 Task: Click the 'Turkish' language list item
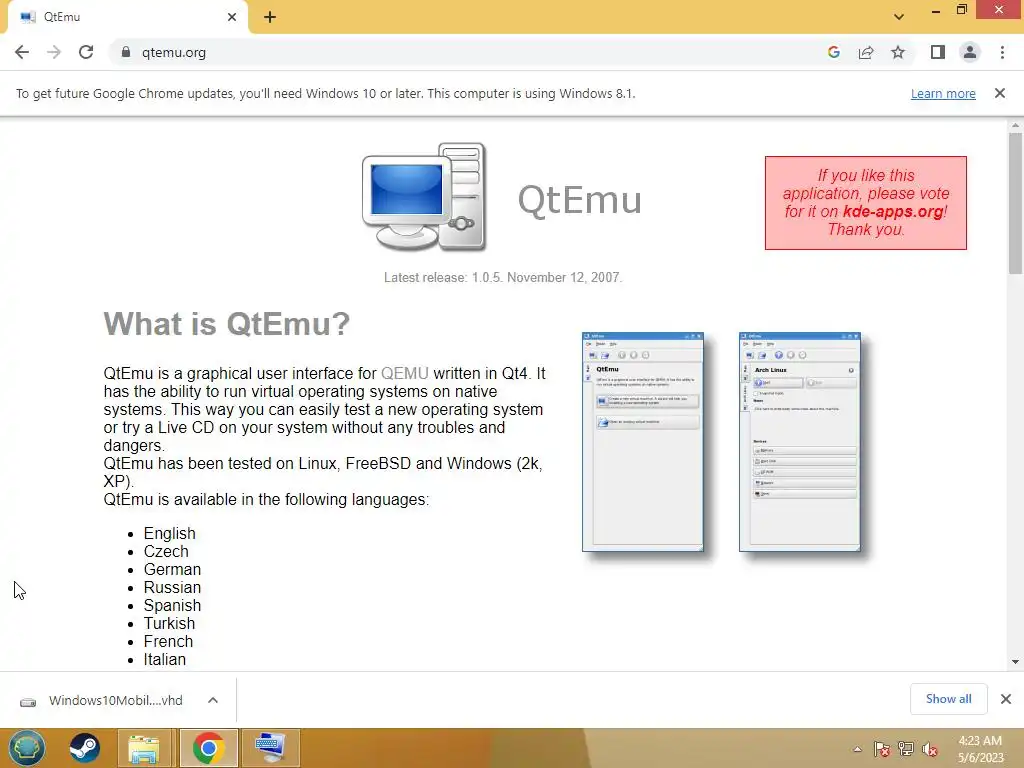coord(169,624)
